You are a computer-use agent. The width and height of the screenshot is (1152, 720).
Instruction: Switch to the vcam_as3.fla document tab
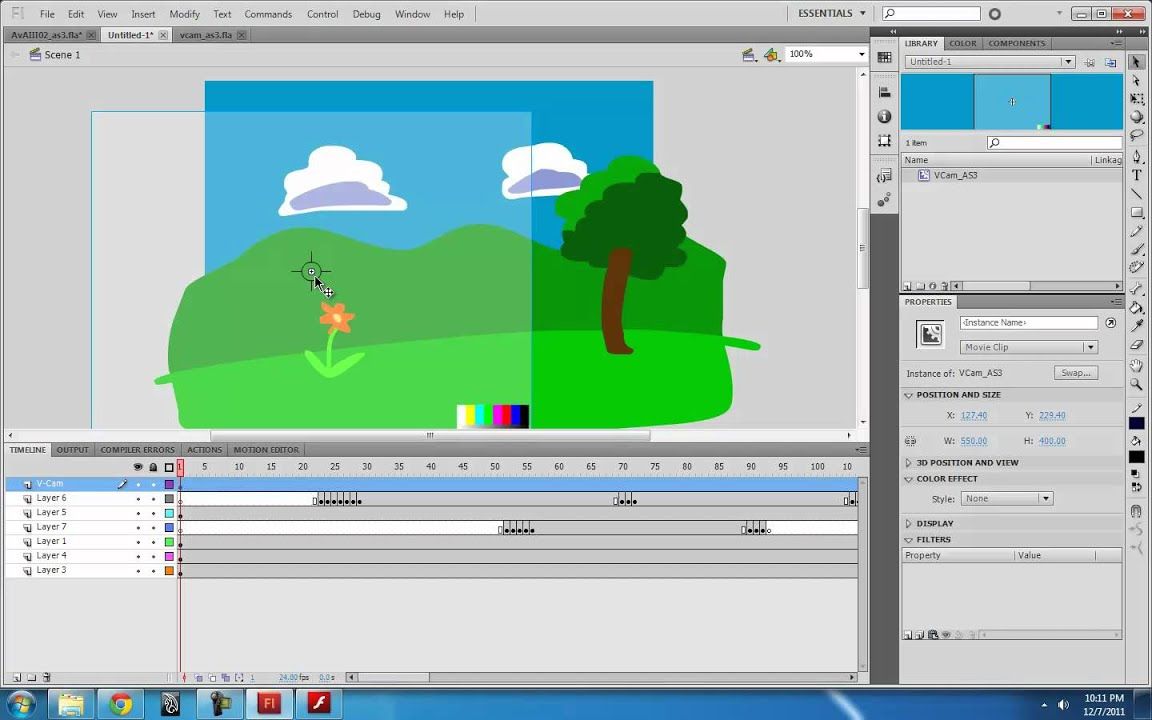coord(206,35)
